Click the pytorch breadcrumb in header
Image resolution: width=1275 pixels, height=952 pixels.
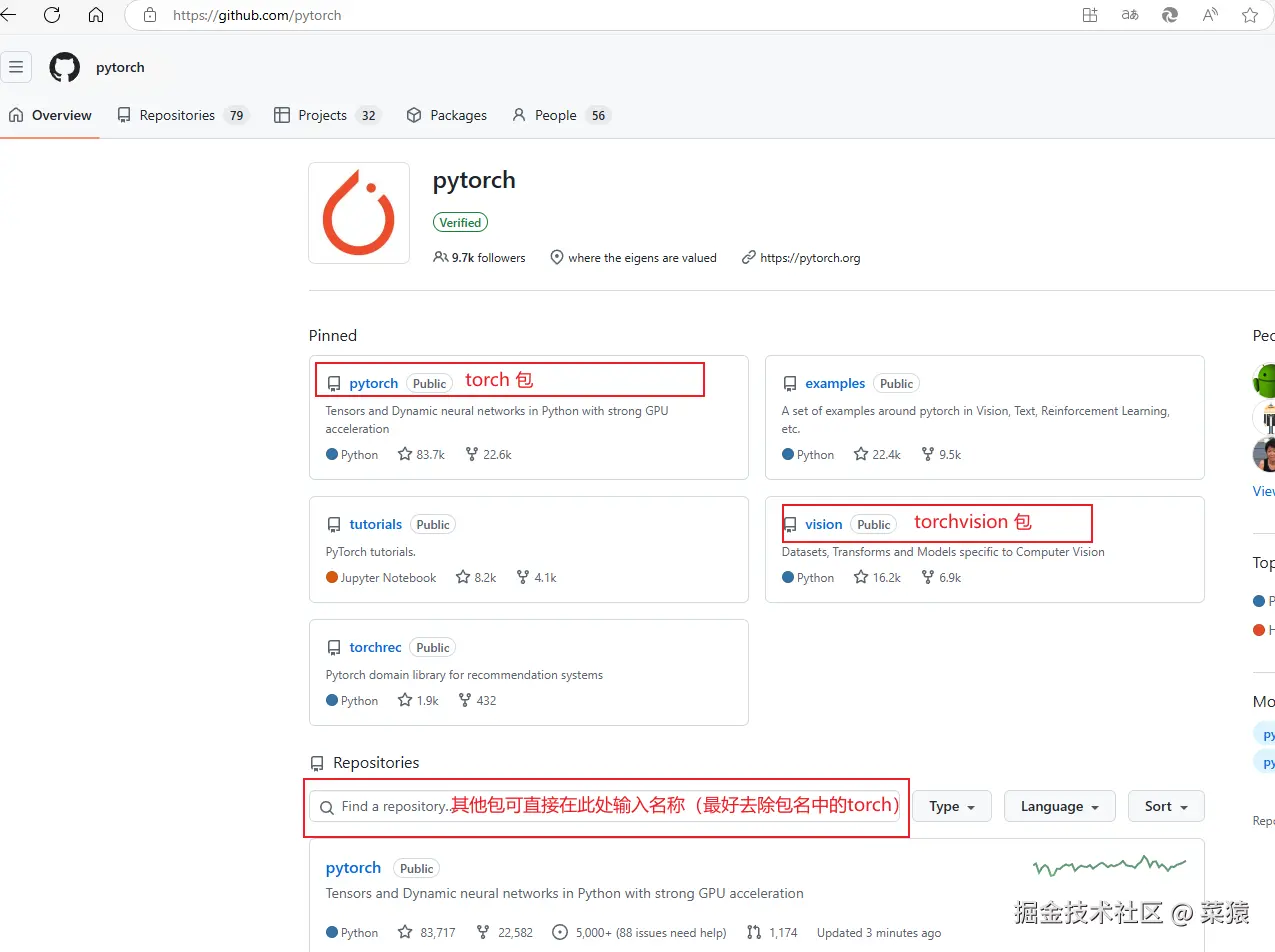tap(120, 67)
